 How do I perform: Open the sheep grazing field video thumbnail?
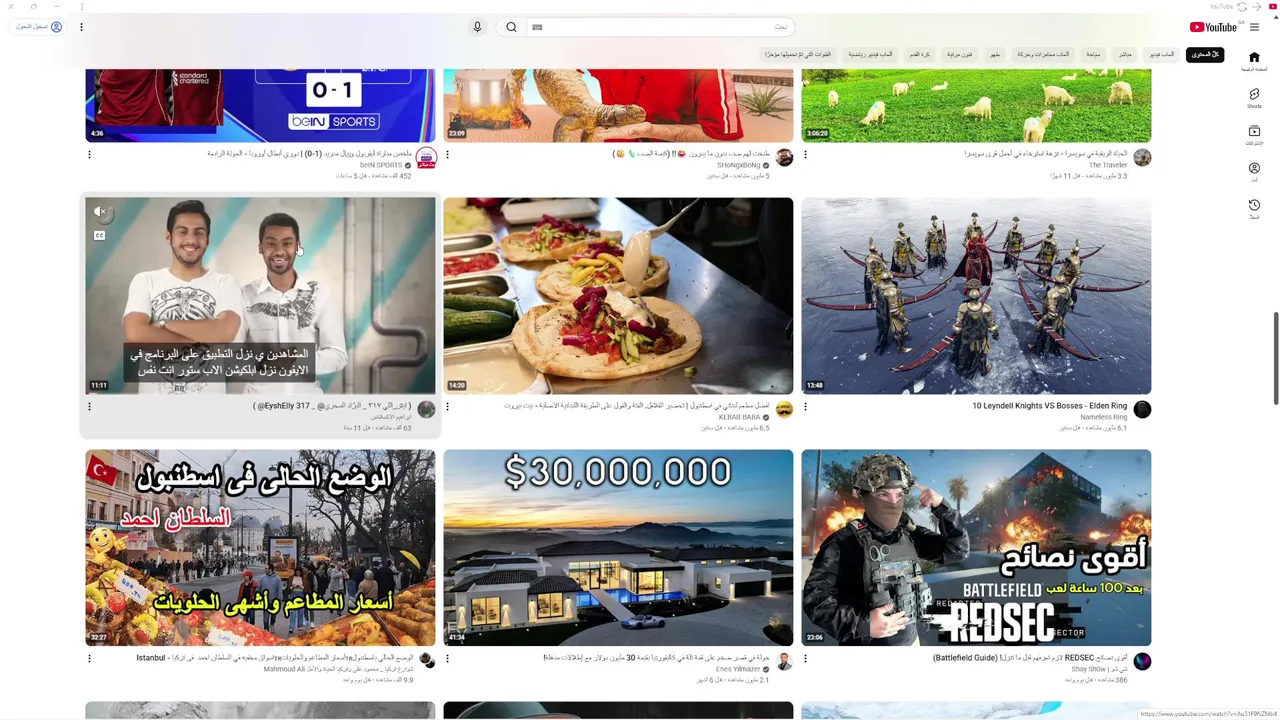click(x=976, y=105)
